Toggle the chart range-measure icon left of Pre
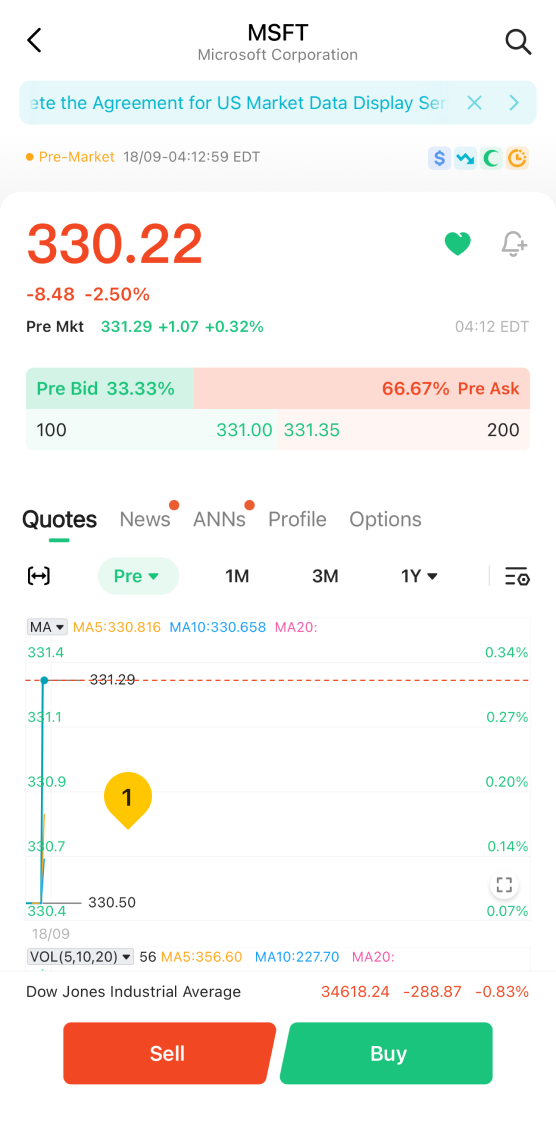 coord(39,576)
